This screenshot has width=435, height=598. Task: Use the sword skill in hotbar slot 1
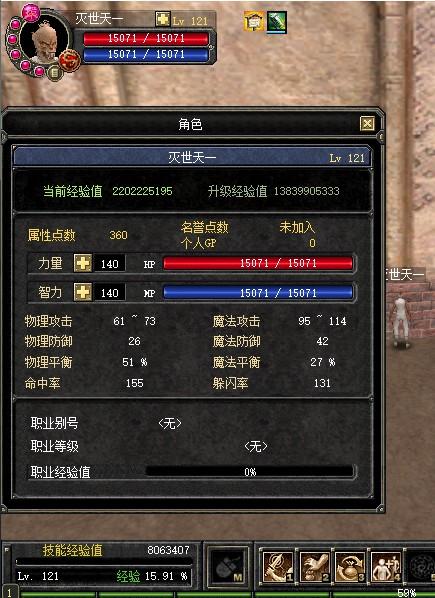pyautogui.click(x=277, y=567)
